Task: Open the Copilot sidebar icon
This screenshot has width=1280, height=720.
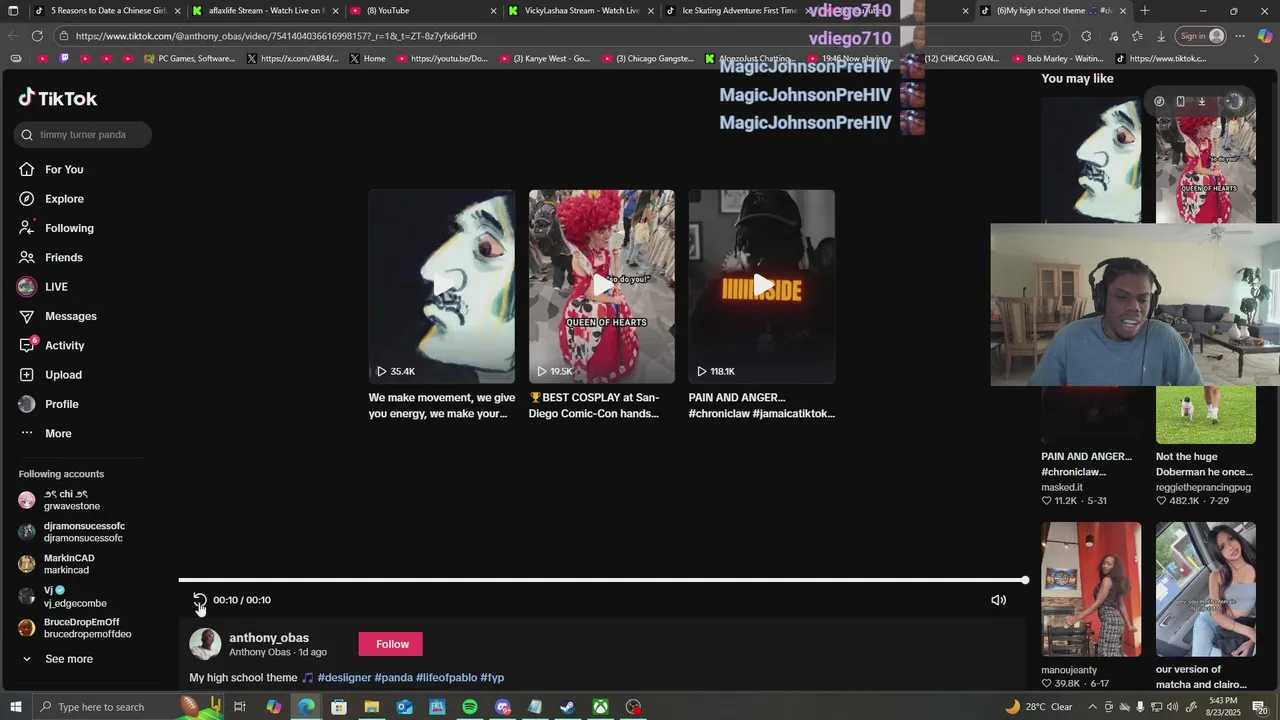Action: click(1265, 36)
